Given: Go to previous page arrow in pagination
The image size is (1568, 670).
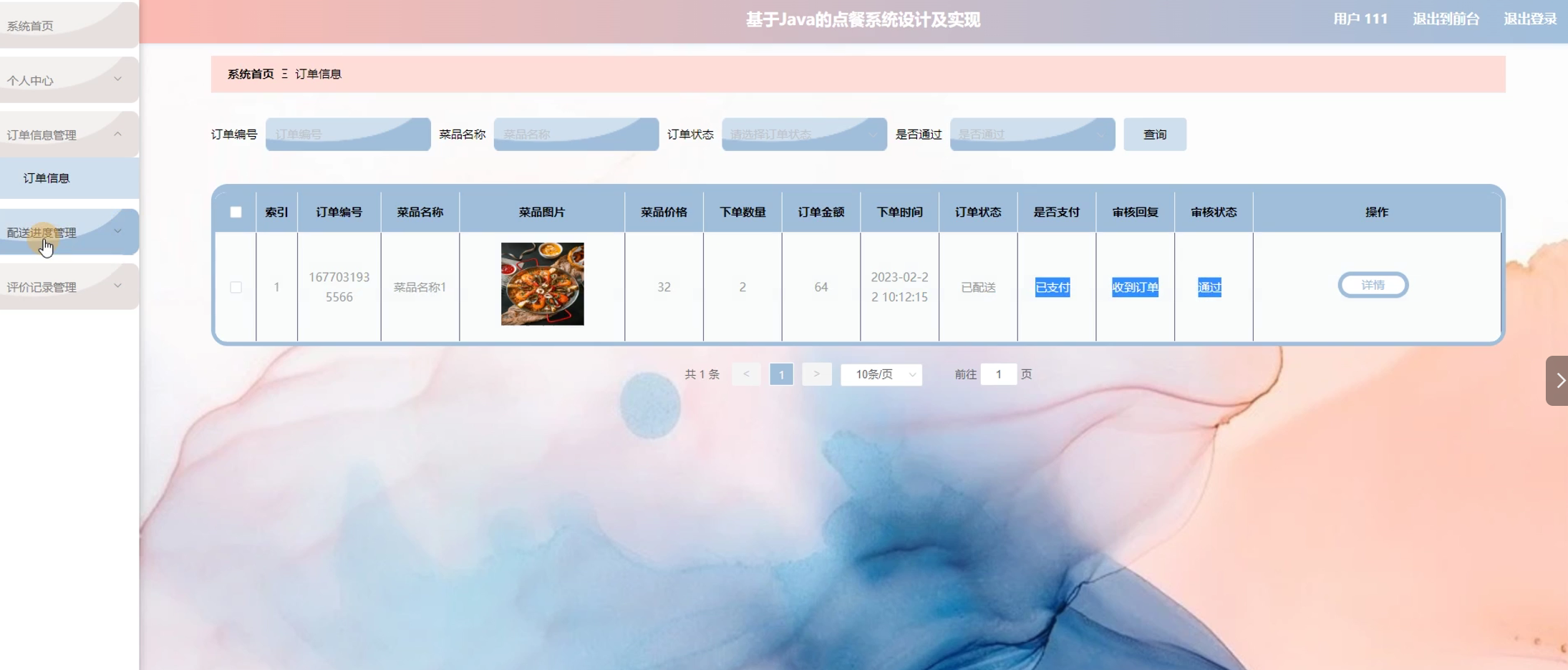Looking at the screenshot, I should point(746,374).
